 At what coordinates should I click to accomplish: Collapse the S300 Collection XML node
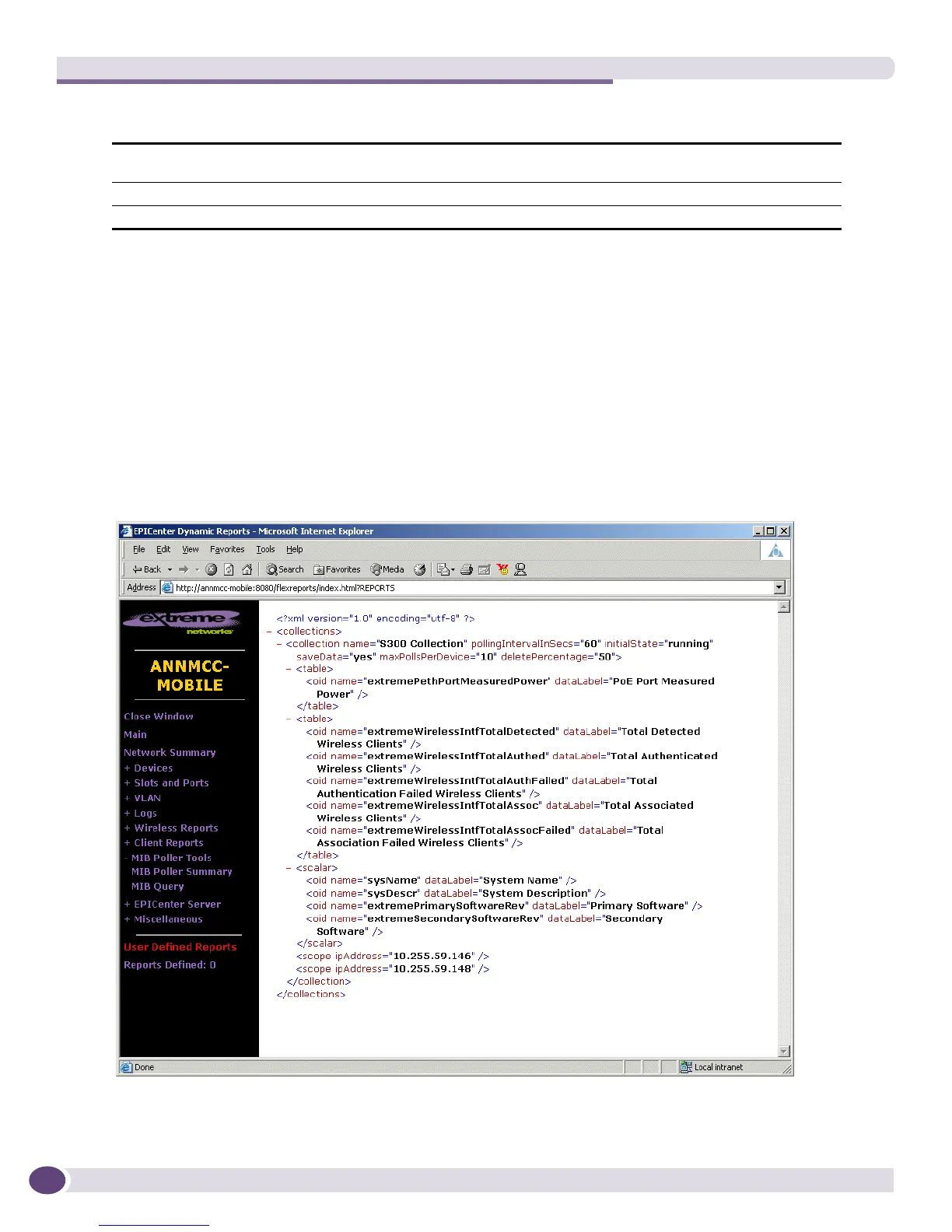point(280,644)
